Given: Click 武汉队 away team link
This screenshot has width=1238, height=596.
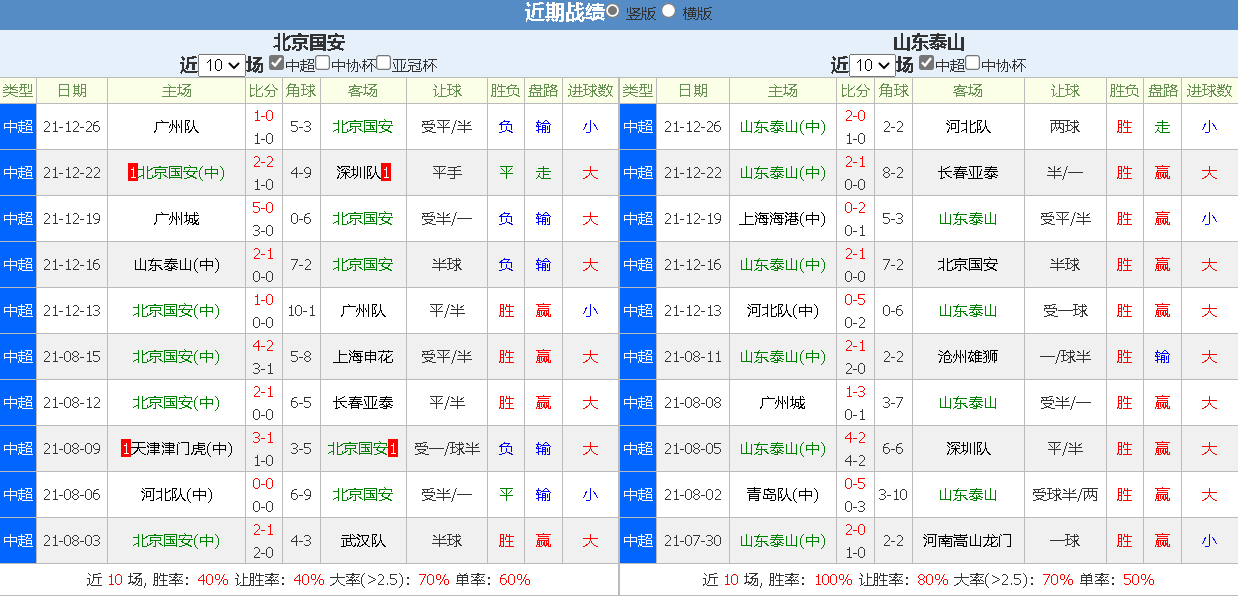Looking at the screenshot, I should point(363,541).
